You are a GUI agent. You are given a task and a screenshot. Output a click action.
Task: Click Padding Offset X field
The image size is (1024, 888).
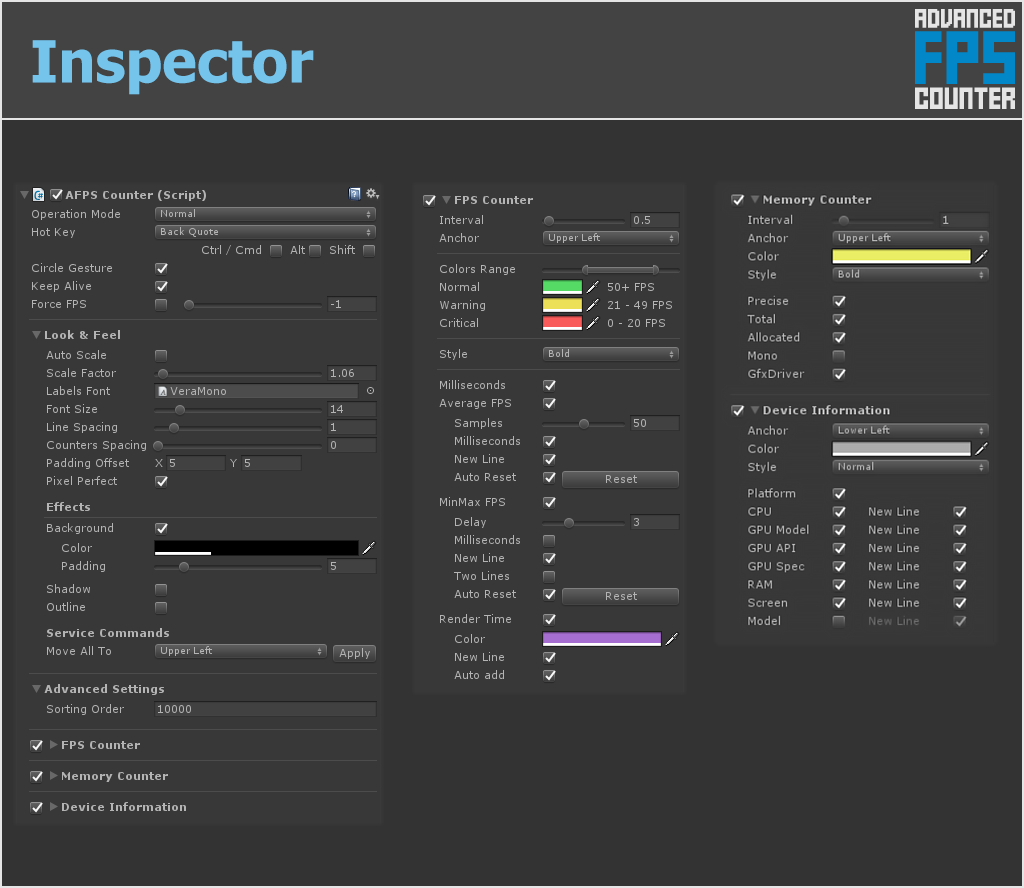click(x=196, y=463)
